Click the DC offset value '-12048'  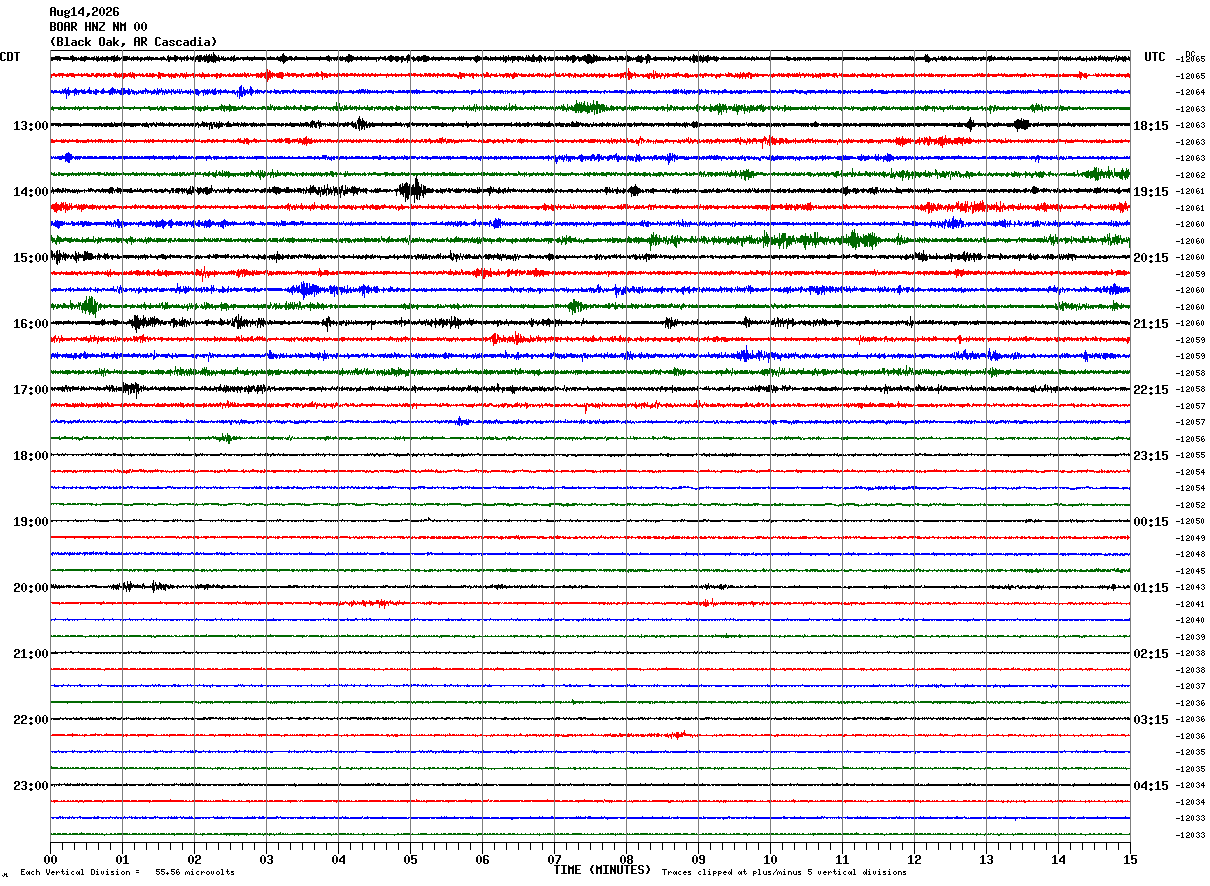1190,554
